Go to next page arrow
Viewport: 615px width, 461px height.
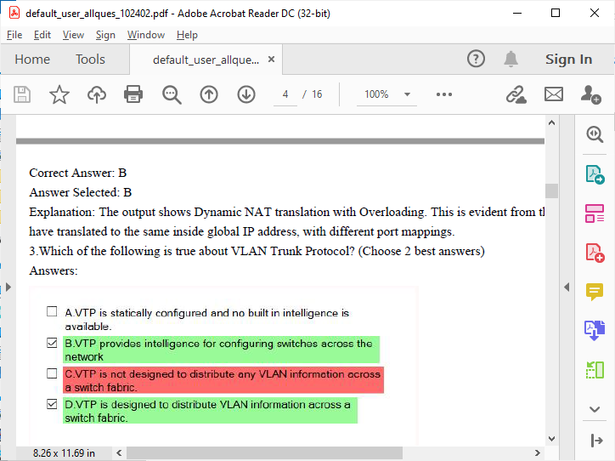246,95
